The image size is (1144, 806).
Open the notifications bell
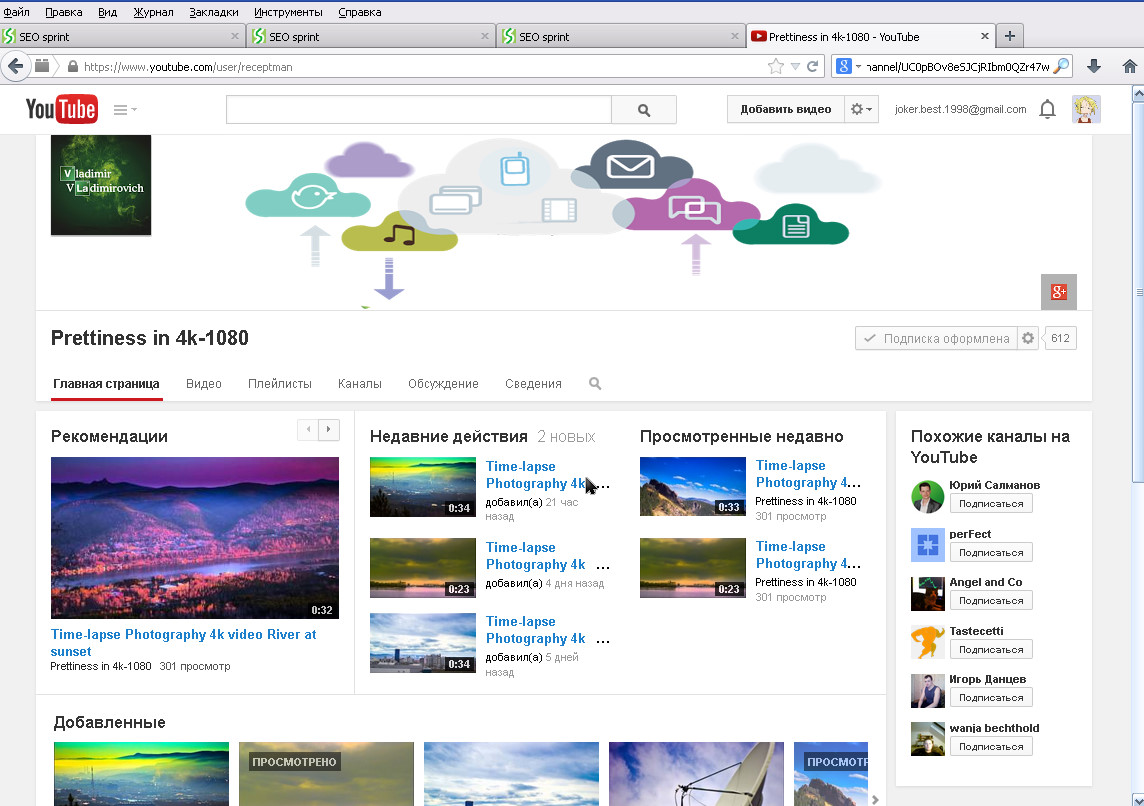click(x=1047, y=109)
